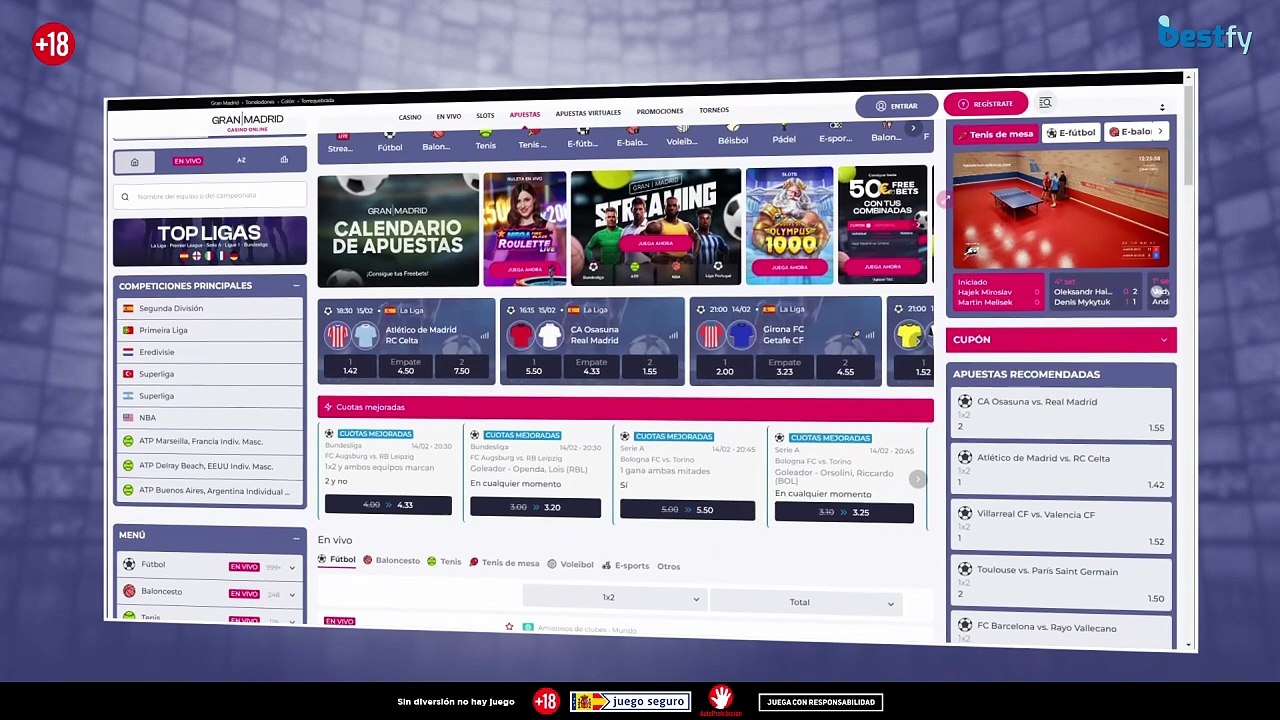Open Apuestas Virtuales menu item
This screenshot has height=720, width=1280.
[588, 113]
